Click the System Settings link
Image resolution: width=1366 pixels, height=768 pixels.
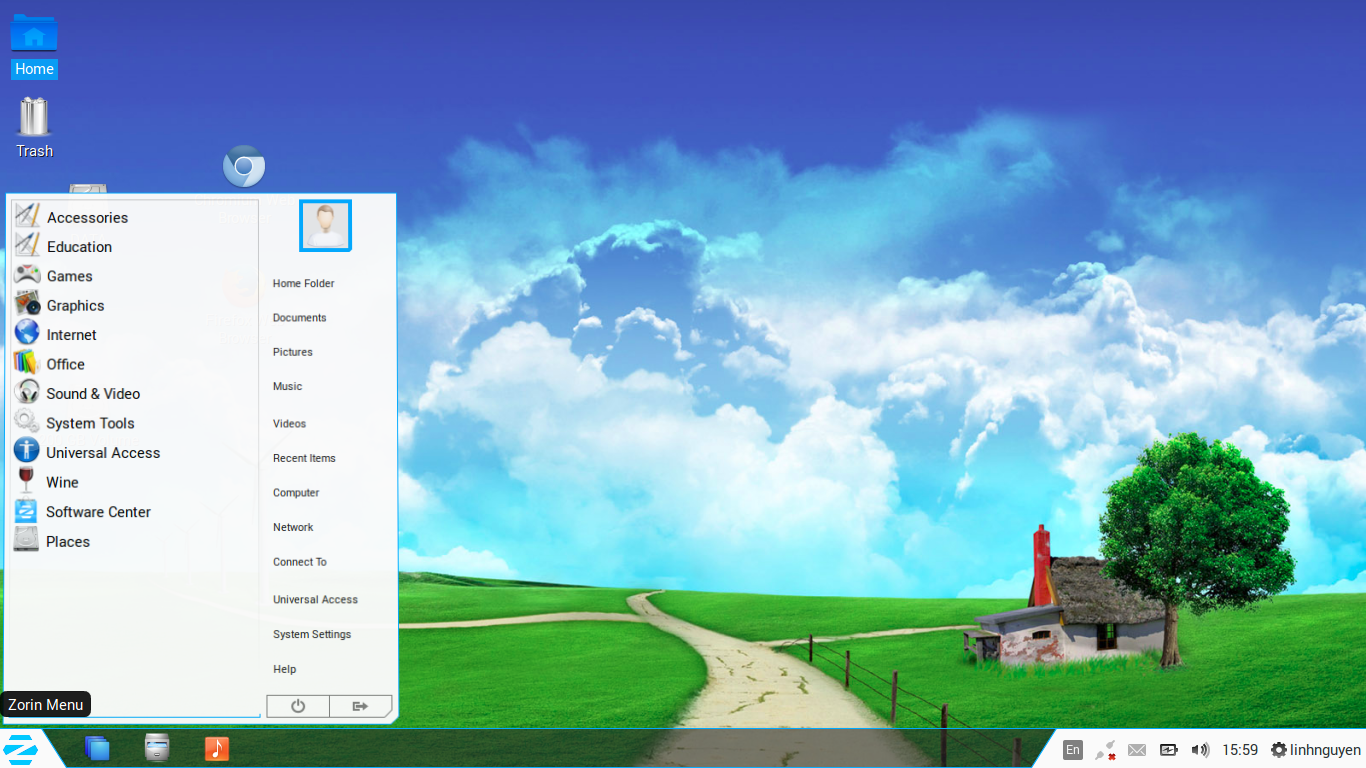[312, 634]
